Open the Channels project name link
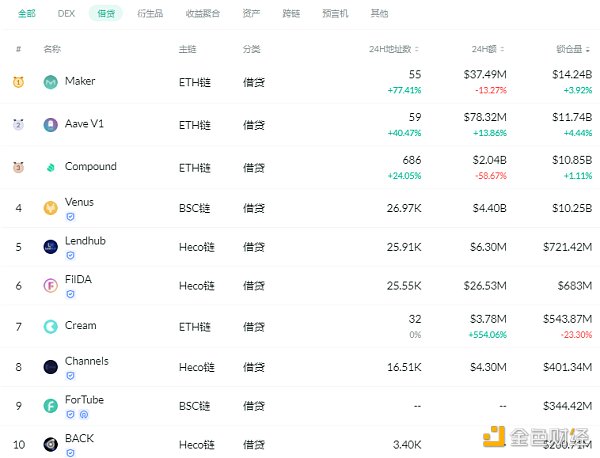Image resolution: width=600 pixels, height=458 pixels. pyautogui.click(x=86, y=361)
